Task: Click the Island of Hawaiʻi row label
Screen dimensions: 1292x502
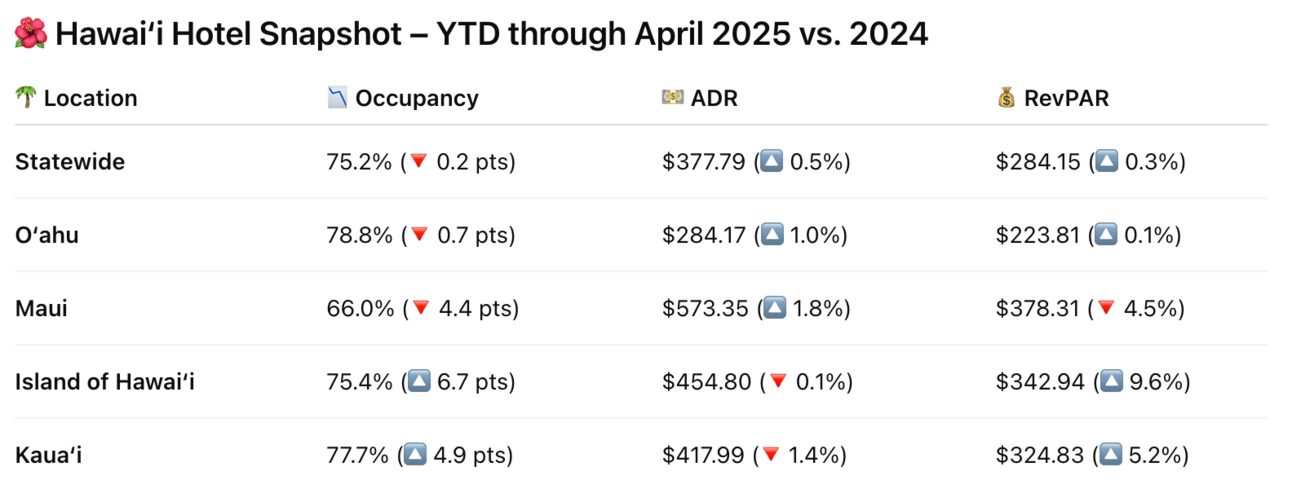Action: (x=105, y=382)
